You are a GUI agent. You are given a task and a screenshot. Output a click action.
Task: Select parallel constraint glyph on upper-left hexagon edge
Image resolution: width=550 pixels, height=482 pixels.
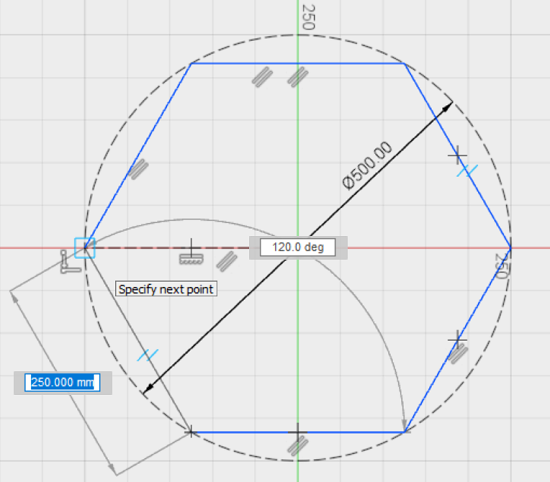(x=138, y=169)
